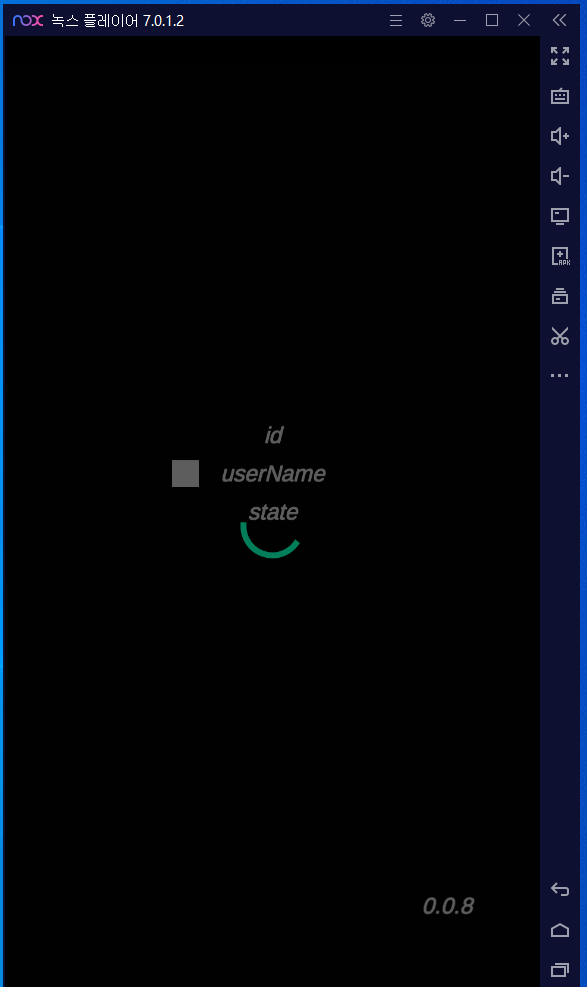The height and width of the screenshot is (987, 587).
Task: Open the screen display icon
Action: click(x=559, y=216)
